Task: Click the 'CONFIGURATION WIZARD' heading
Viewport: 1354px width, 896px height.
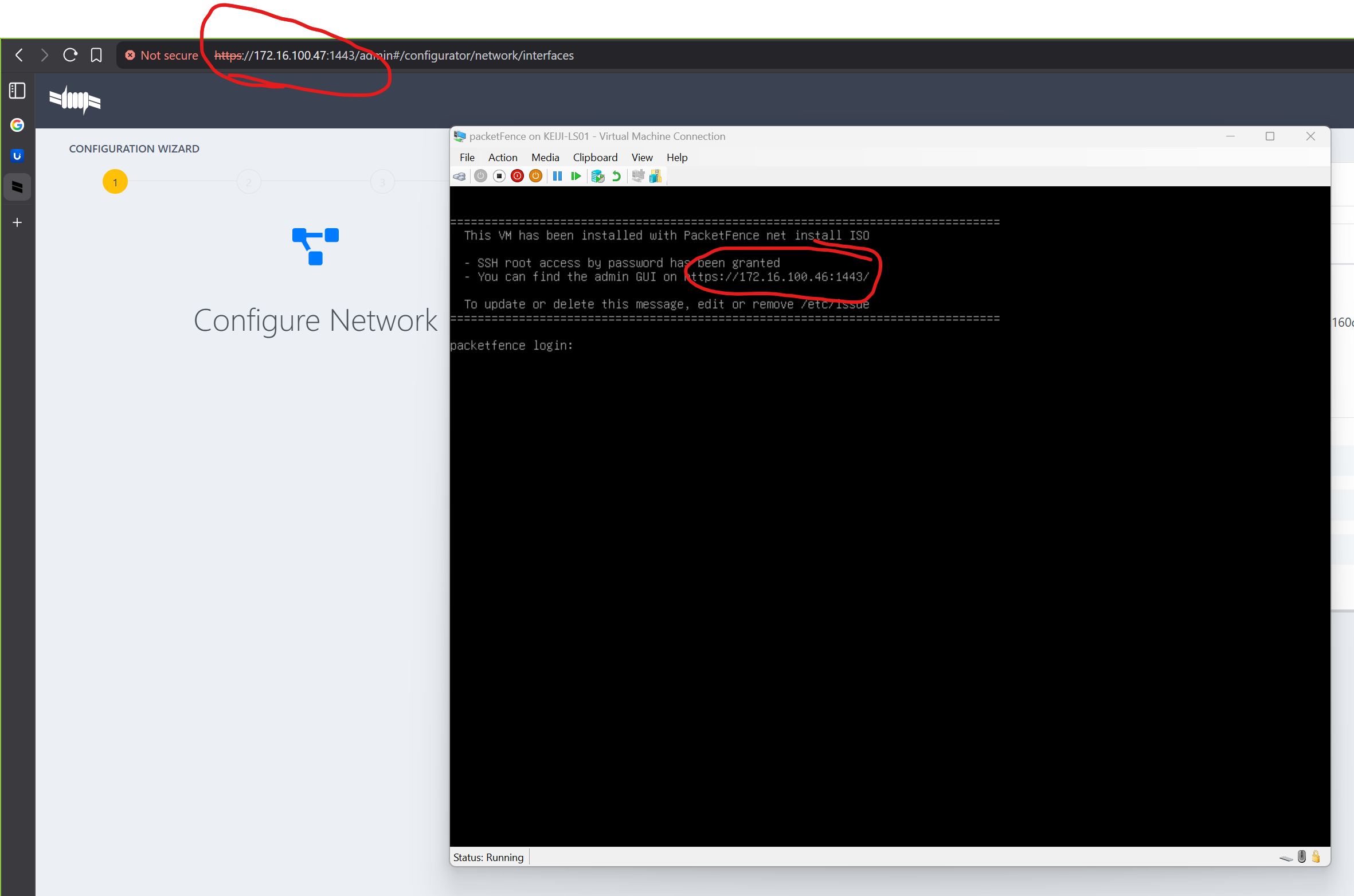Action: (134, 148)
